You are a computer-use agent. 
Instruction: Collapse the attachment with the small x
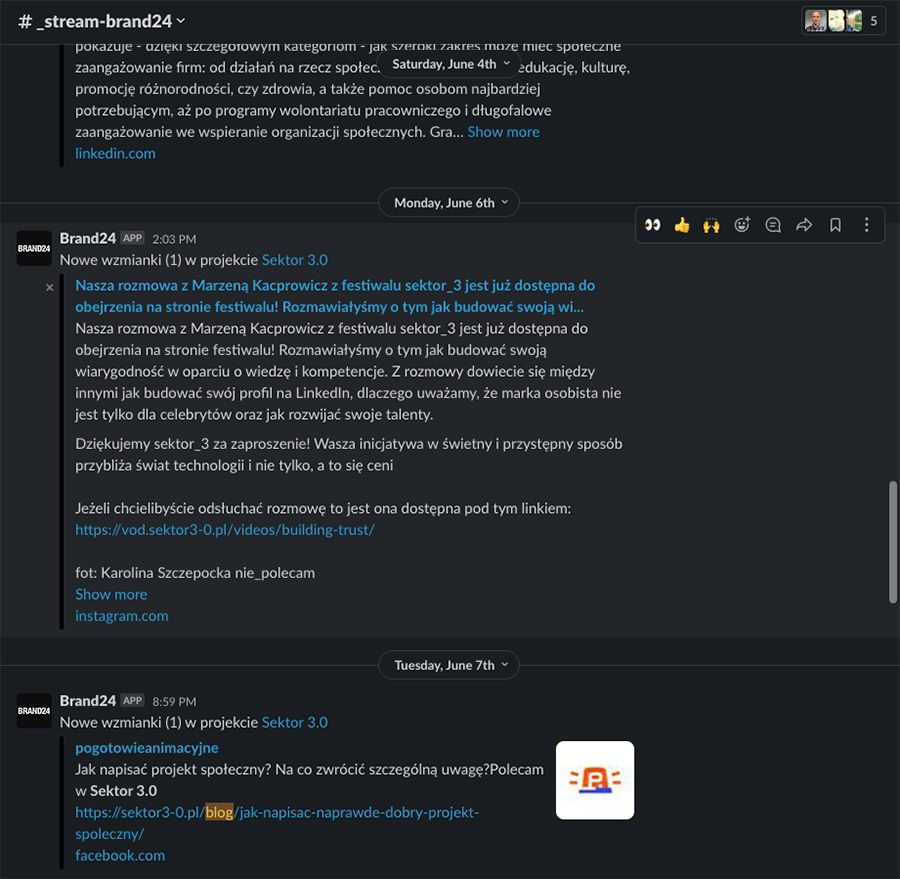coord(50,287)
